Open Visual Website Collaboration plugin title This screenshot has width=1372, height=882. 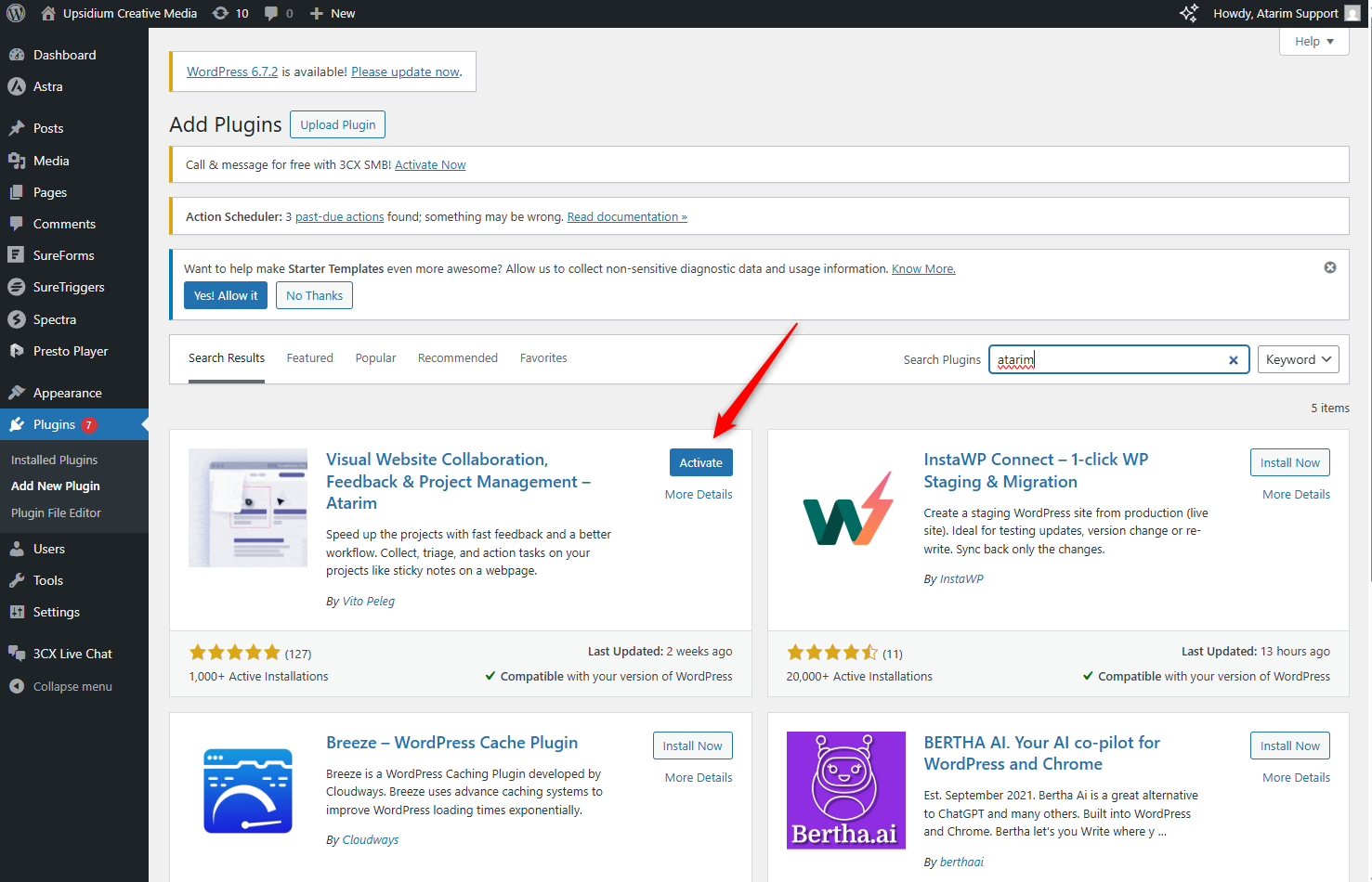pyautogui.click(x=458, y=481)
